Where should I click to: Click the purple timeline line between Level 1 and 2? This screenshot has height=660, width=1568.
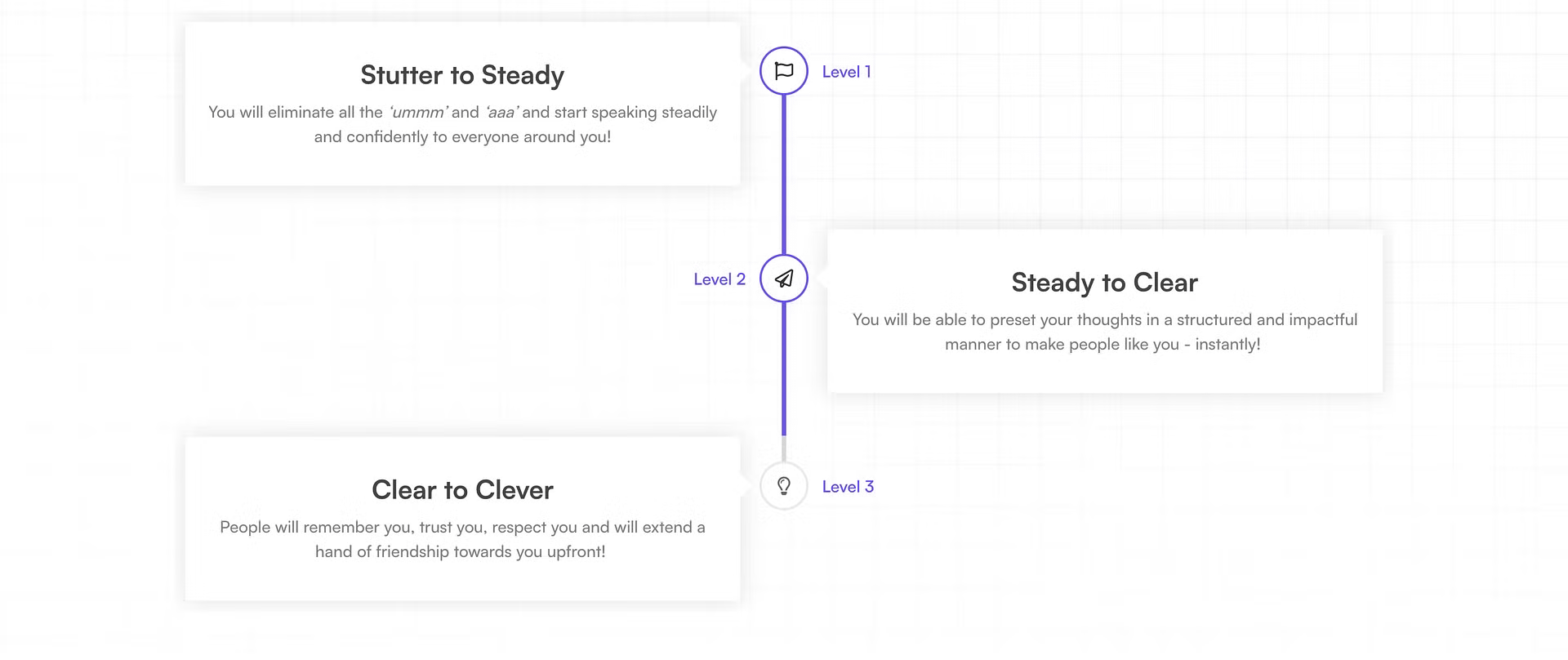click(x=784, y=175)
